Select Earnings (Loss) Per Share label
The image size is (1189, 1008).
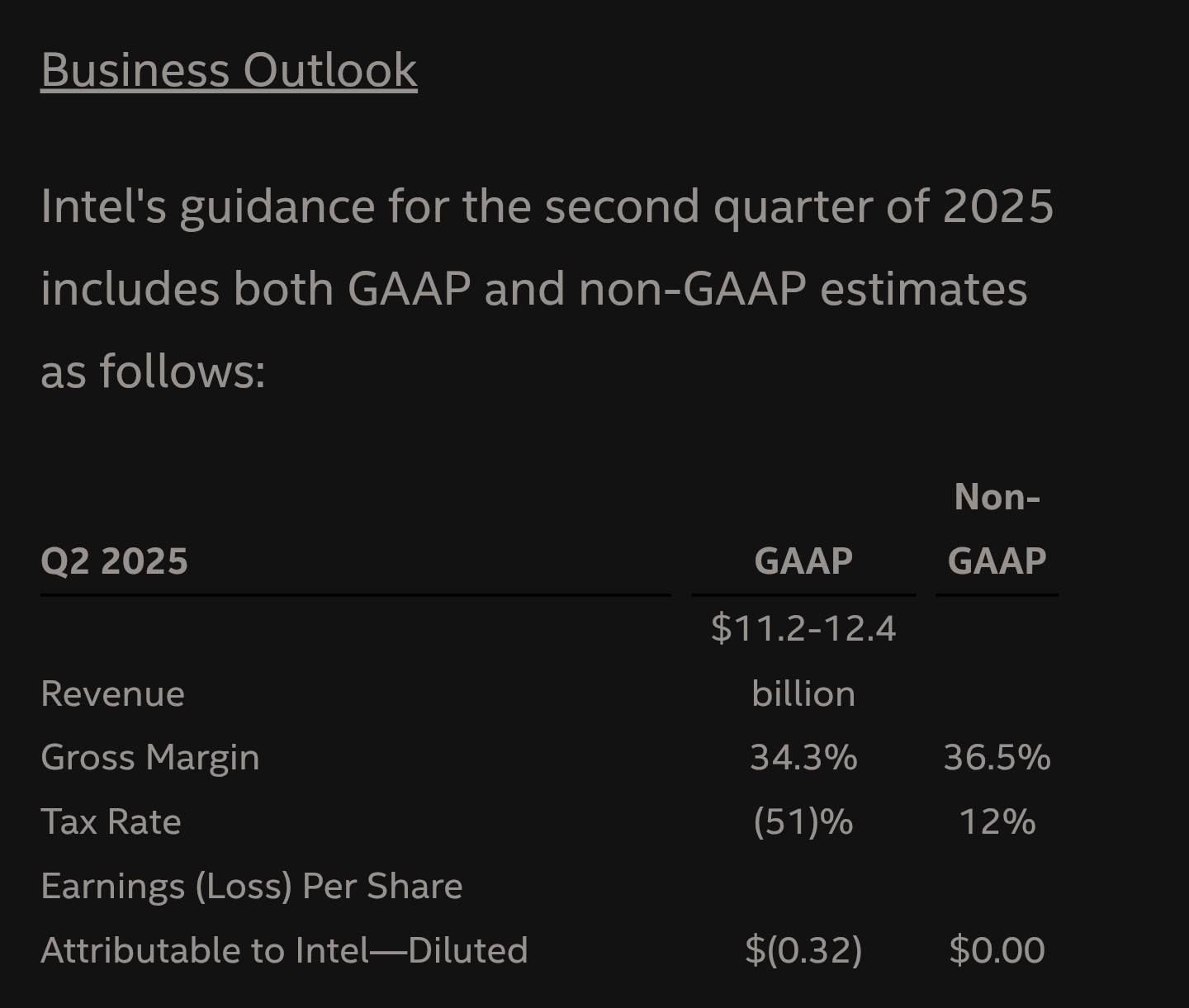click(251, 886)
